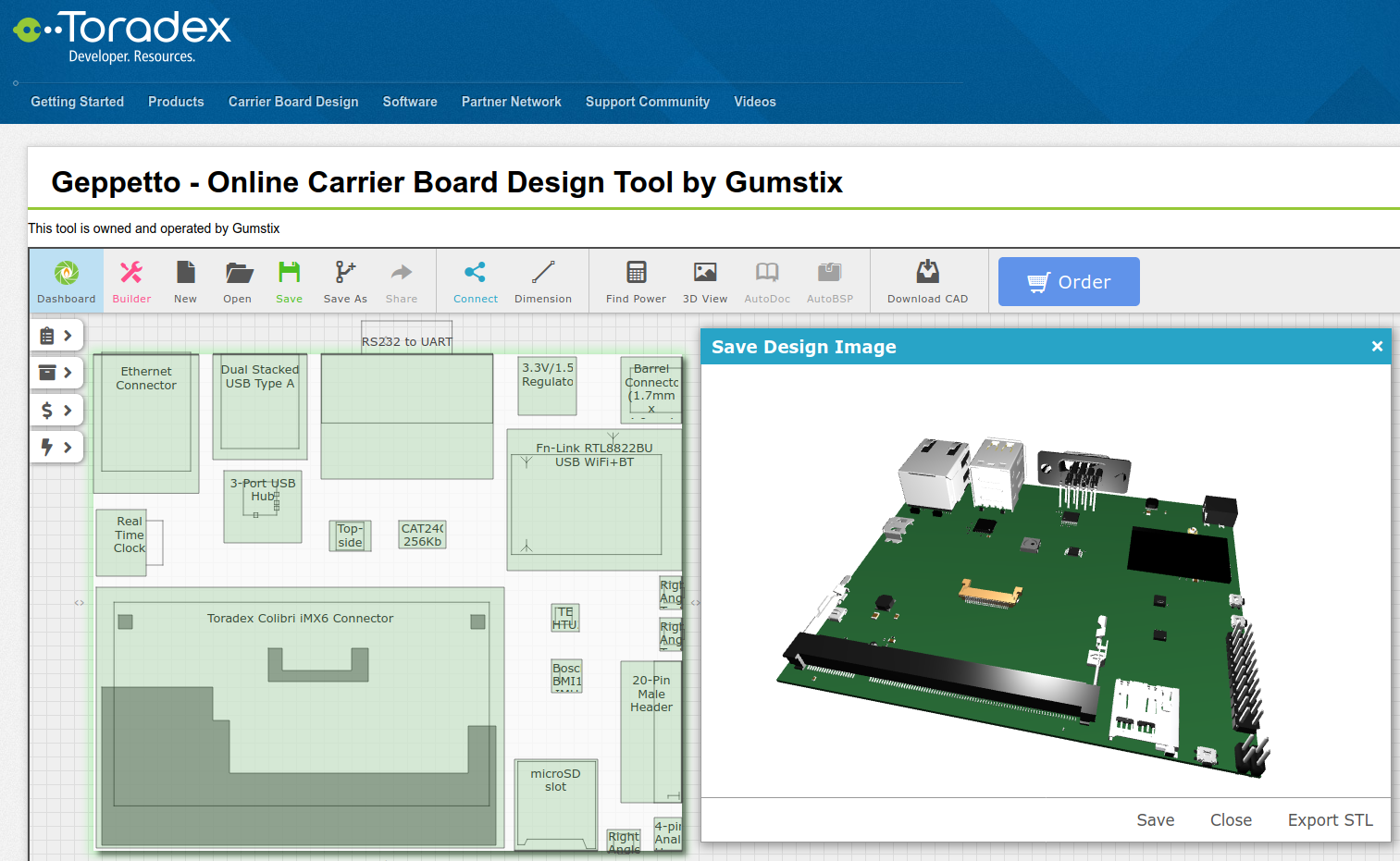Open the parts bin sidebar icon

56,373
